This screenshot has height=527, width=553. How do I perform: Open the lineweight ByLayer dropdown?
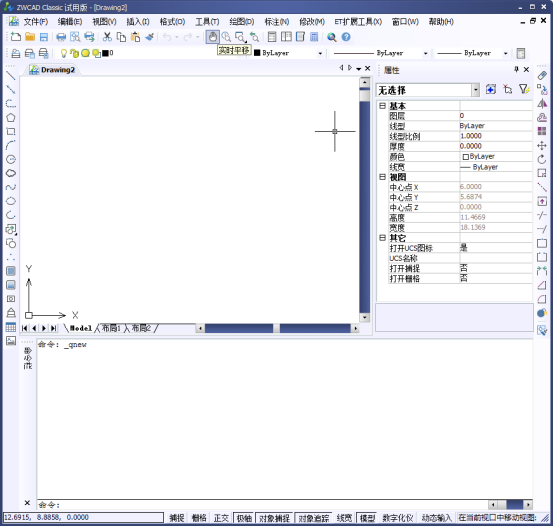[506, 53]
